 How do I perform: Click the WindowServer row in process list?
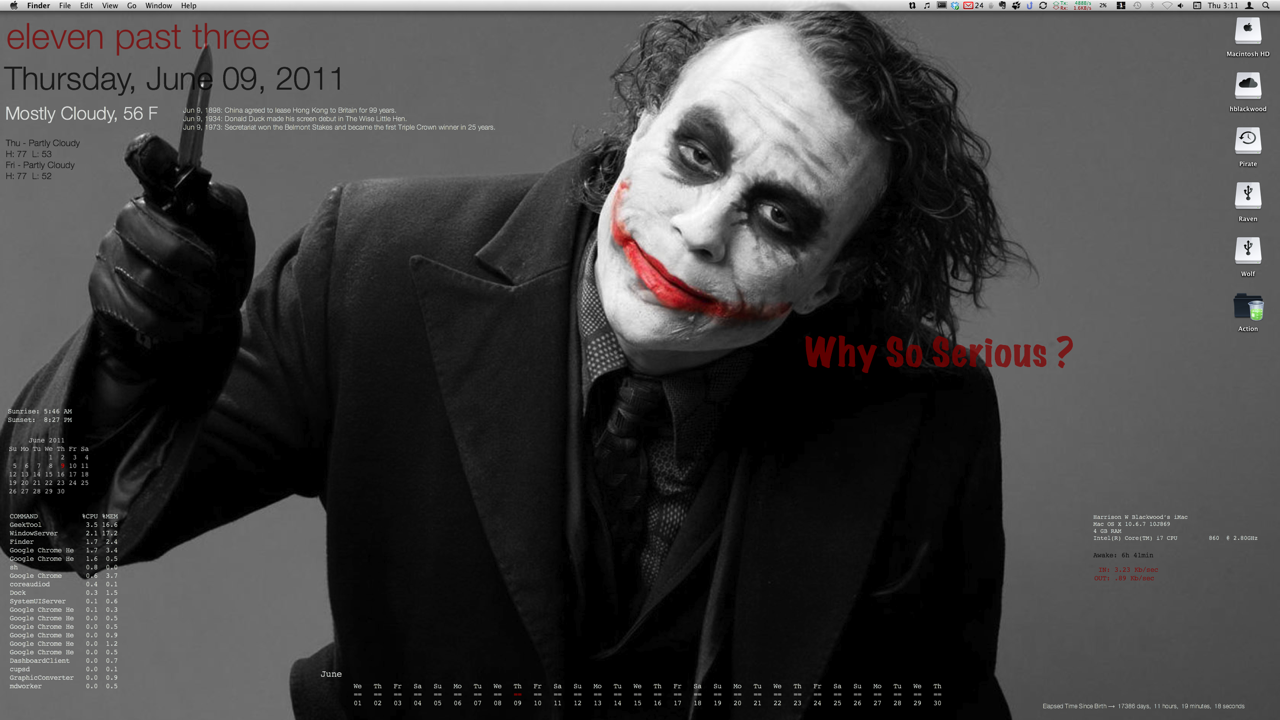coord(63,533)
